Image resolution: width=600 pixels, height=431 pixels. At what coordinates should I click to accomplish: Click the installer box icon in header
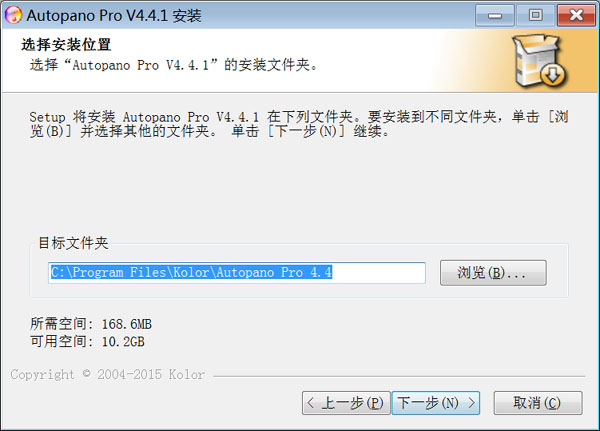(540, 61)
